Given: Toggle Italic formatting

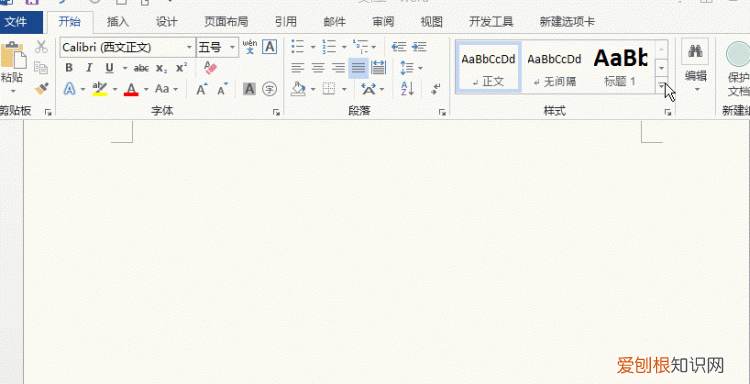Looking at the screenshot, I should pyautogui.click(x=89, y=68).
